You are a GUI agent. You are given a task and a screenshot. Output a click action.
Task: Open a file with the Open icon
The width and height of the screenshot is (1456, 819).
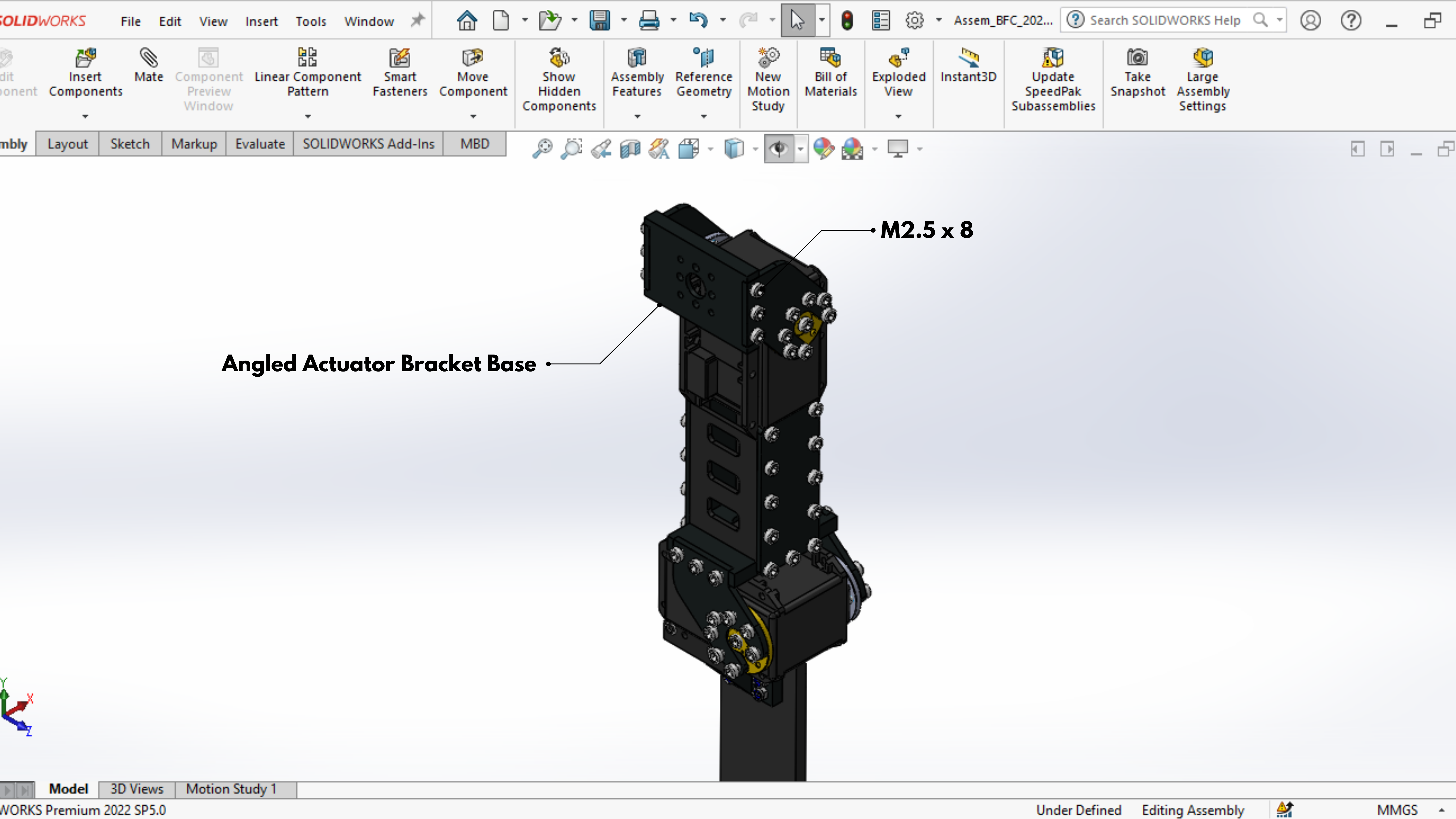click(x=549, y=21)
